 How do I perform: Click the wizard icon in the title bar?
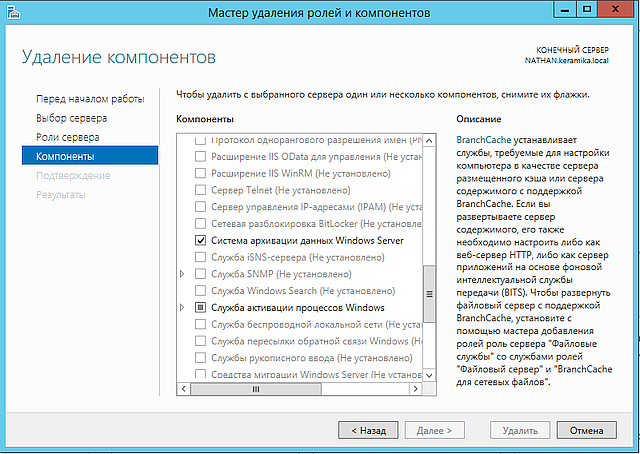click(13, 13)
